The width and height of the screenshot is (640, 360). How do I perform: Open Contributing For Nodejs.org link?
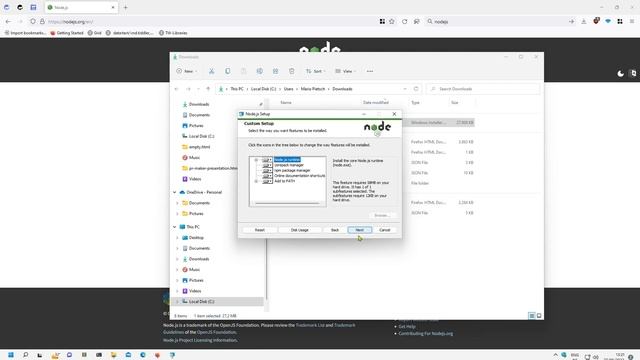tap(426, 333)
